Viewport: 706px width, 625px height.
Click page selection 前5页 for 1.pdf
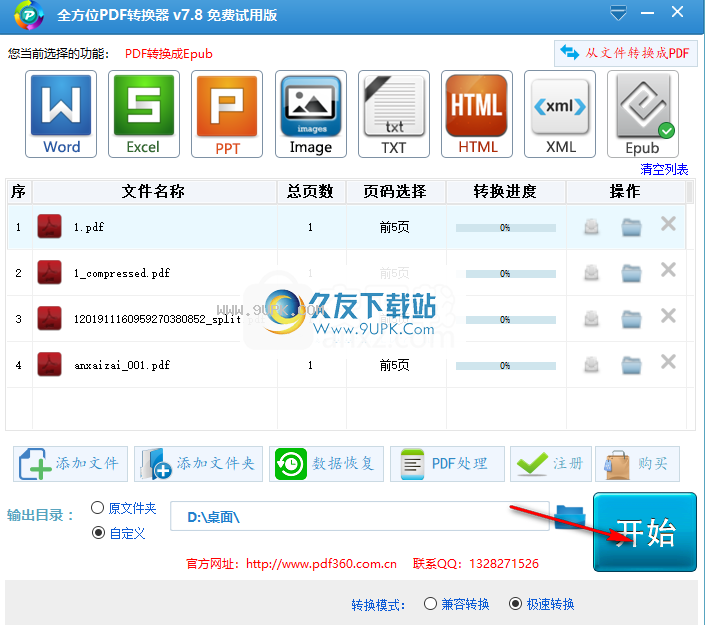coord(394,227)
